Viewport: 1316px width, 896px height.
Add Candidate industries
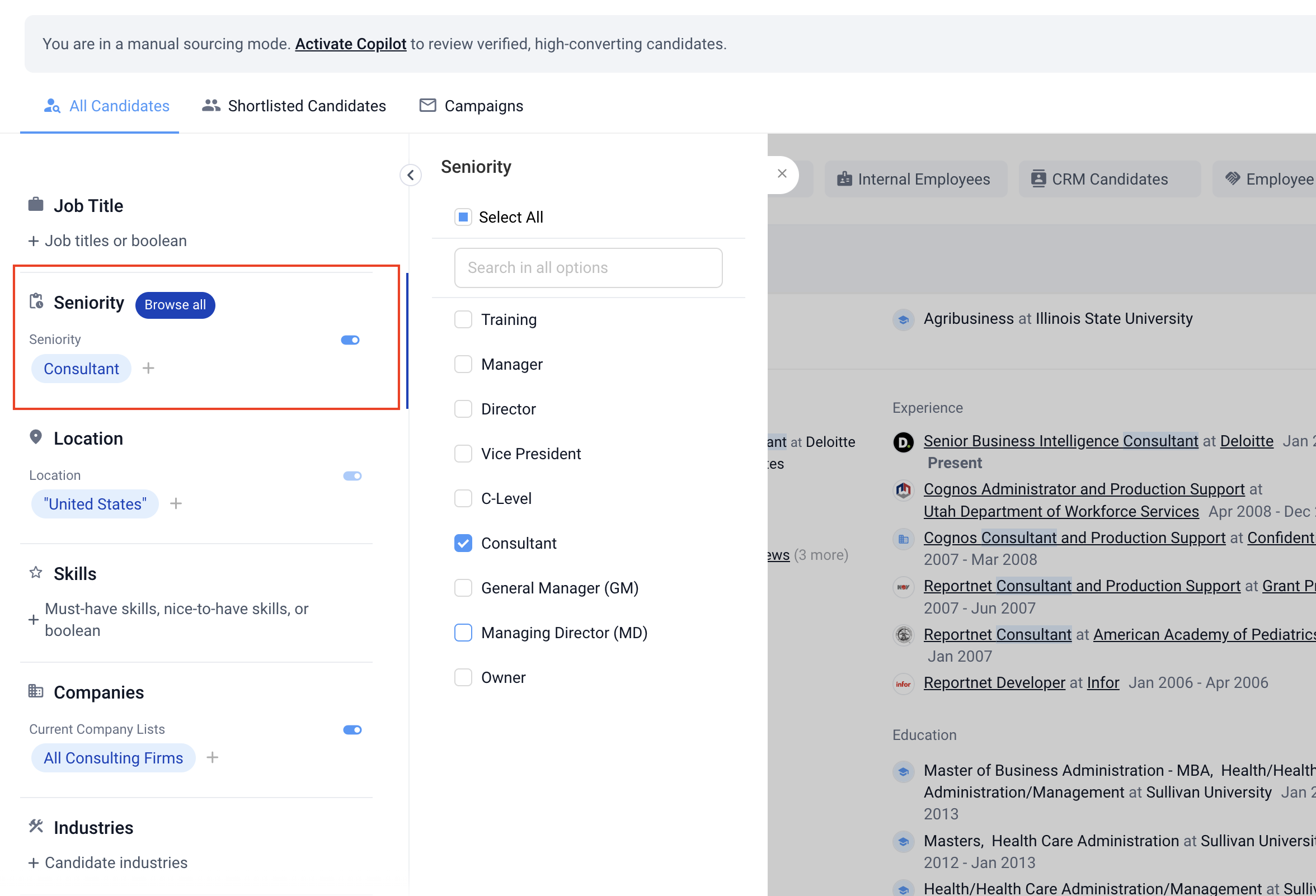click(108, 863)
